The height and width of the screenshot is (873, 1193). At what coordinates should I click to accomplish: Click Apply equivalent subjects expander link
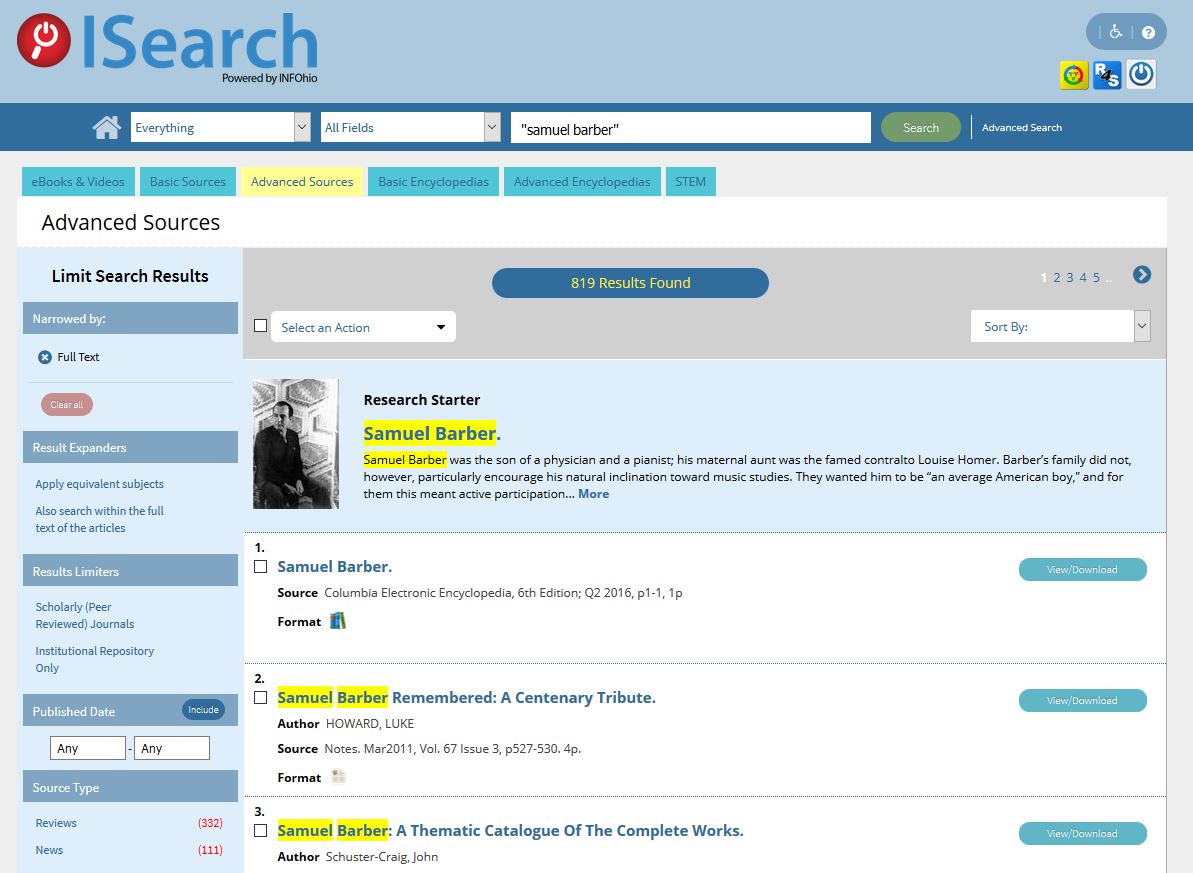pyautogui.click(x=100, y=484)
